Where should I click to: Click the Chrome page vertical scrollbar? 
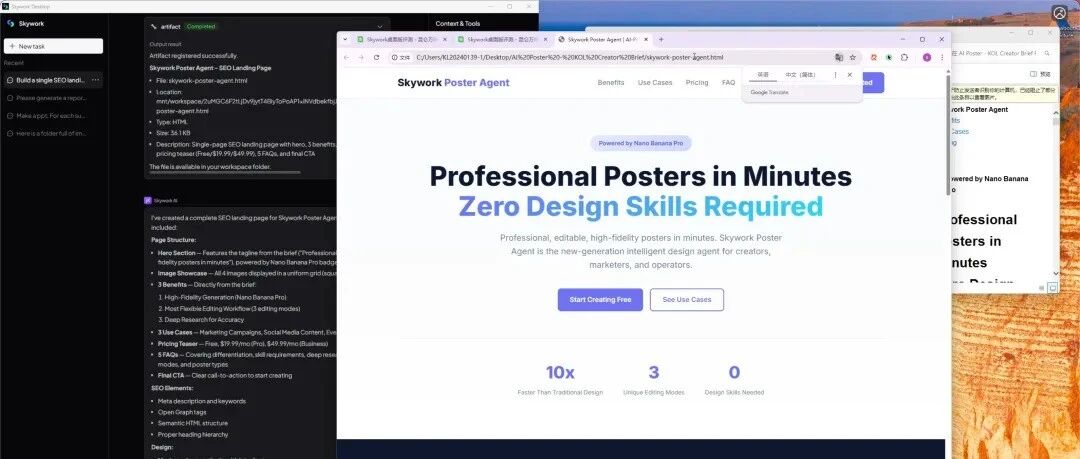point(948,134)
